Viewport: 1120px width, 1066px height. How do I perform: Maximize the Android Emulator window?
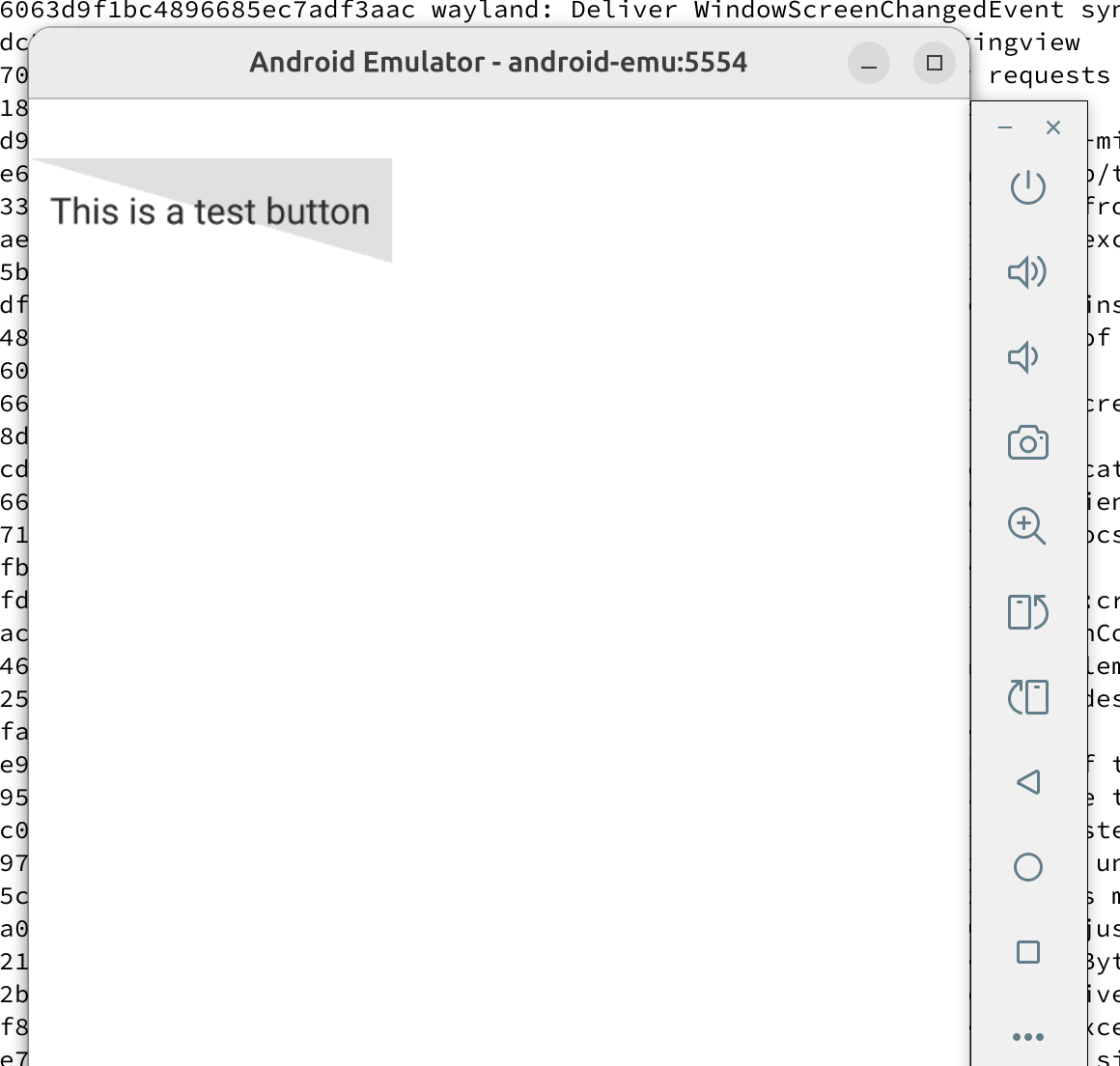[935, 63]
